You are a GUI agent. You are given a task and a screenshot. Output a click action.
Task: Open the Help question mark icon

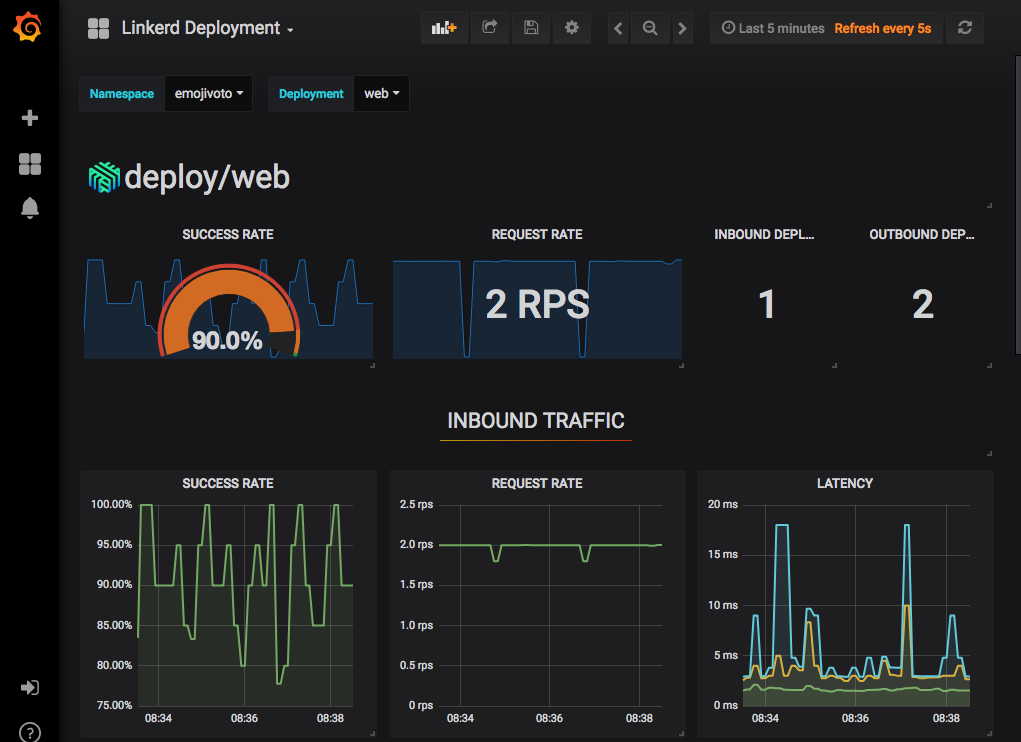click(x=29, y=732)
